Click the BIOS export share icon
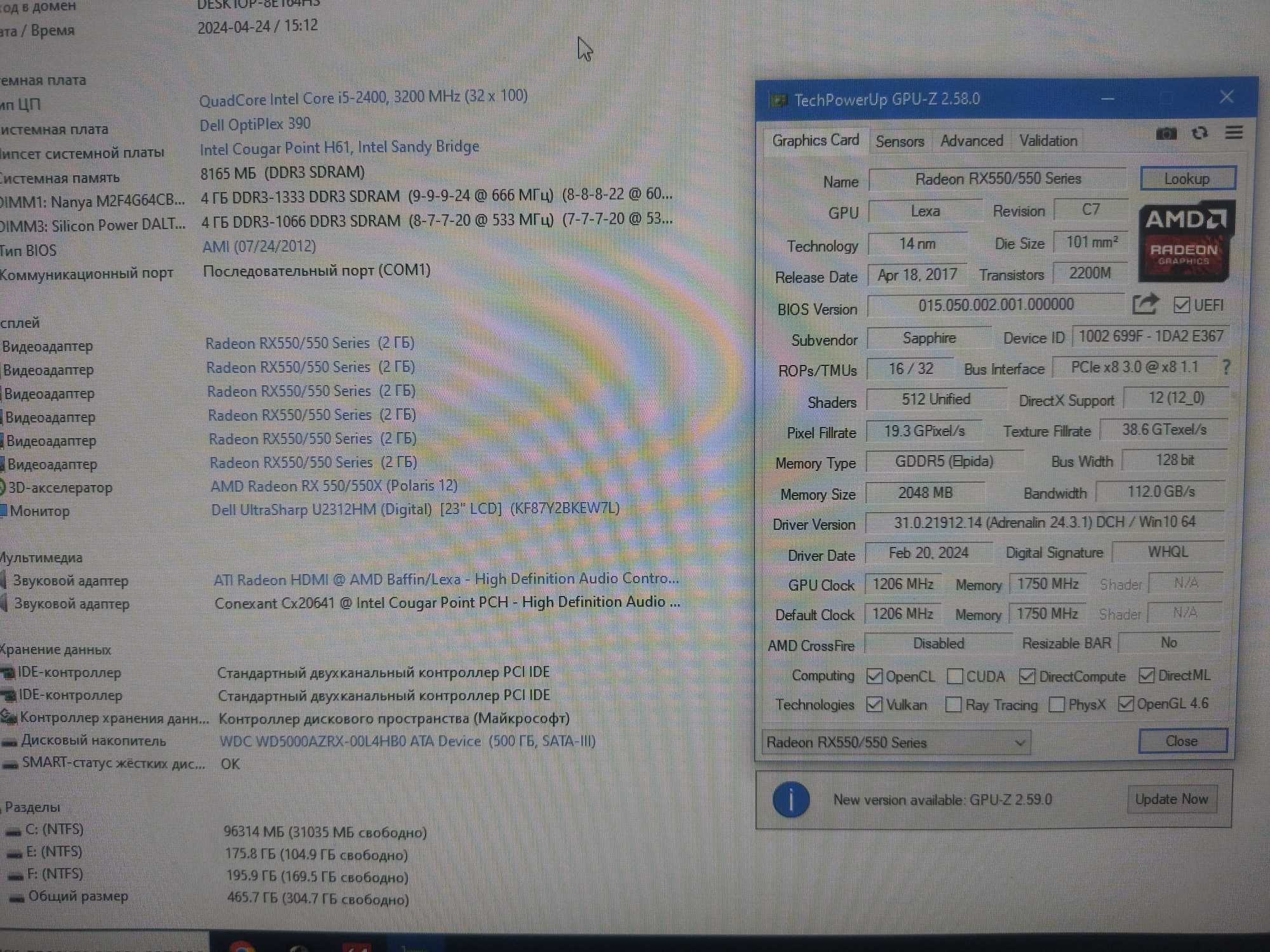The image size is (1270, 952). [x=1146, y=305]
